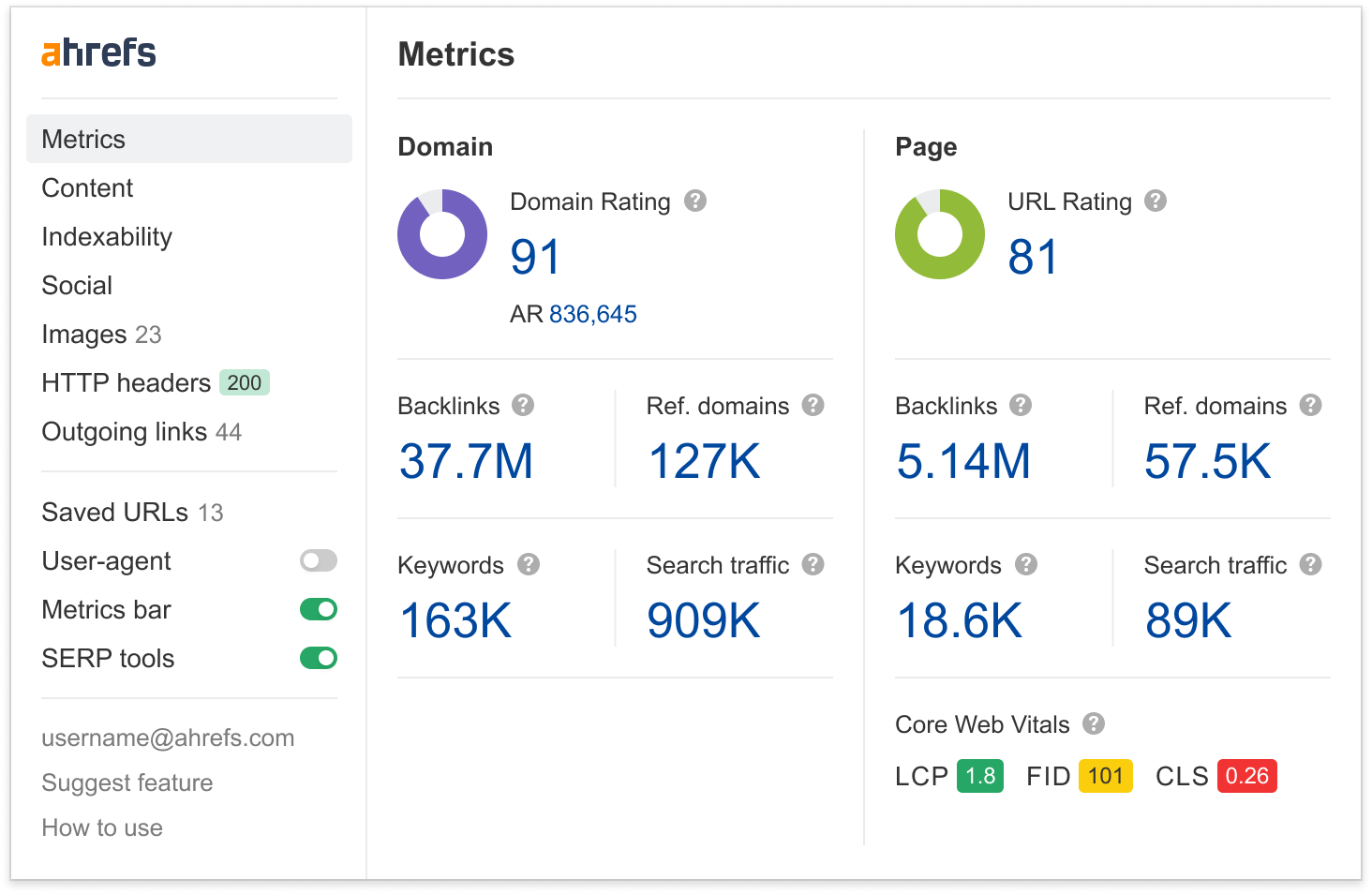Click the Domain Search traffic help icon

point(813,564)
